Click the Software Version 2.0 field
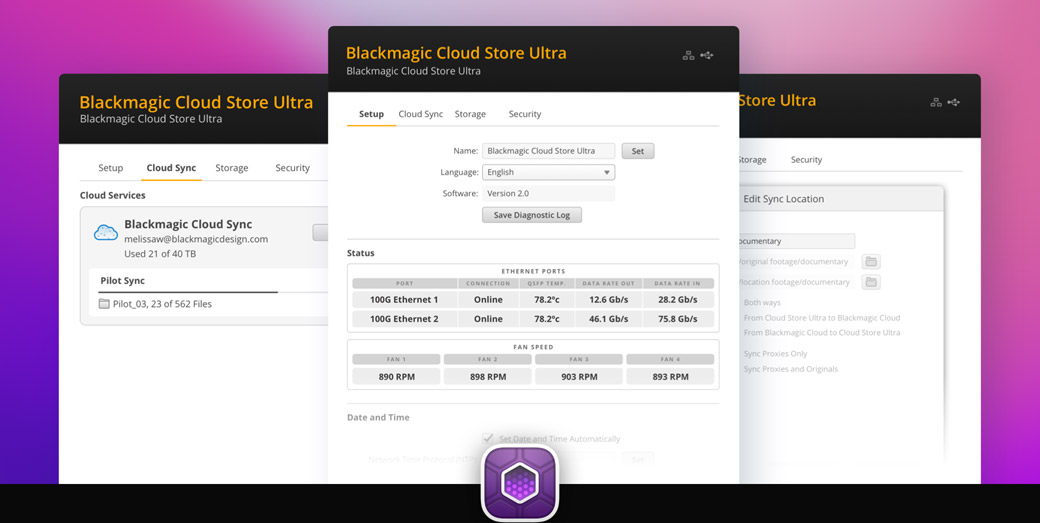Image resolution: width=1040 pixels, height=523 pixels. tap(549, 194)
